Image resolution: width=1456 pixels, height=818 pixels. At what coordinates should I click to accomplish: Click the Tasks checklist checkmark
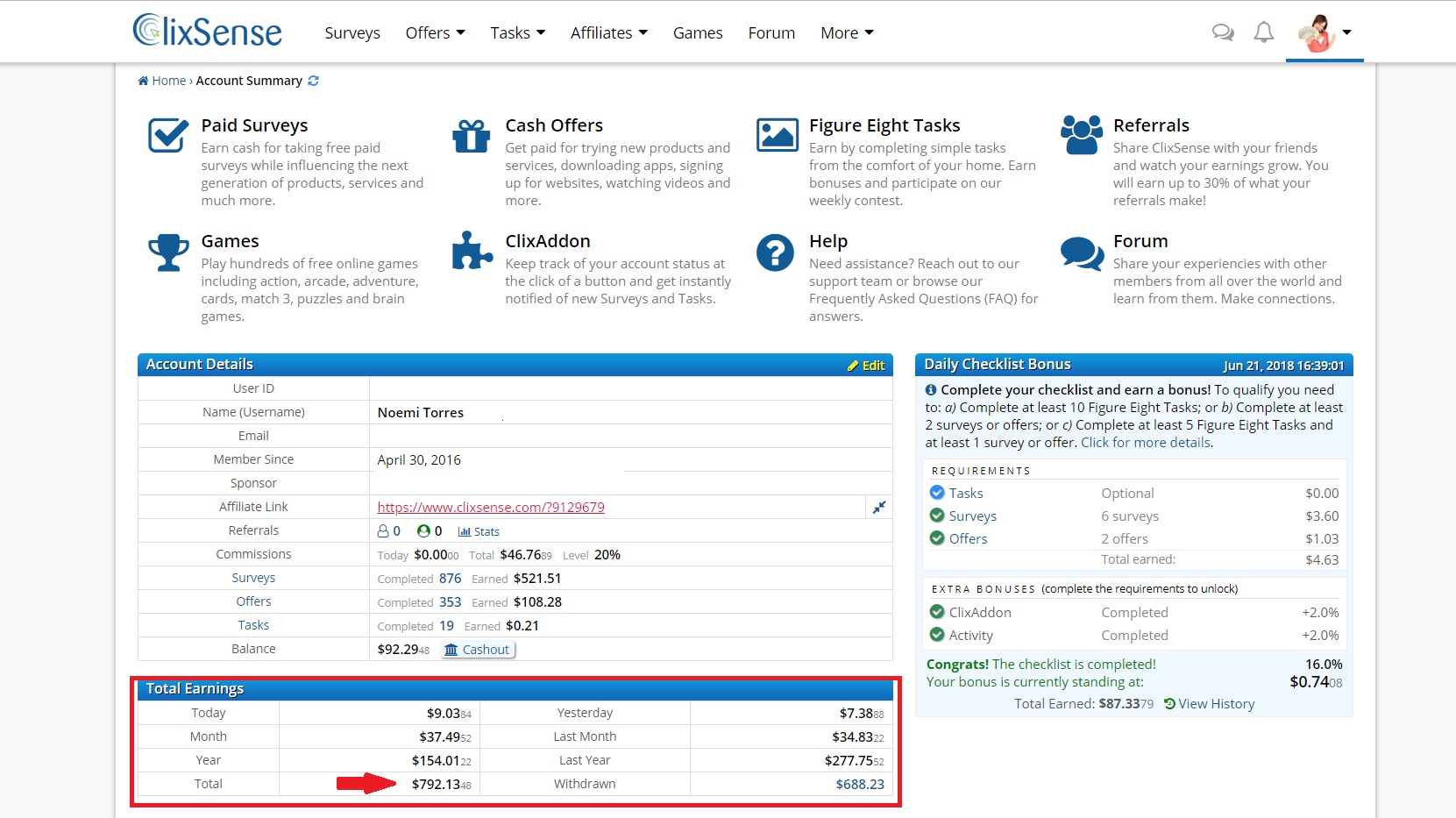click(x=937, y=493)
